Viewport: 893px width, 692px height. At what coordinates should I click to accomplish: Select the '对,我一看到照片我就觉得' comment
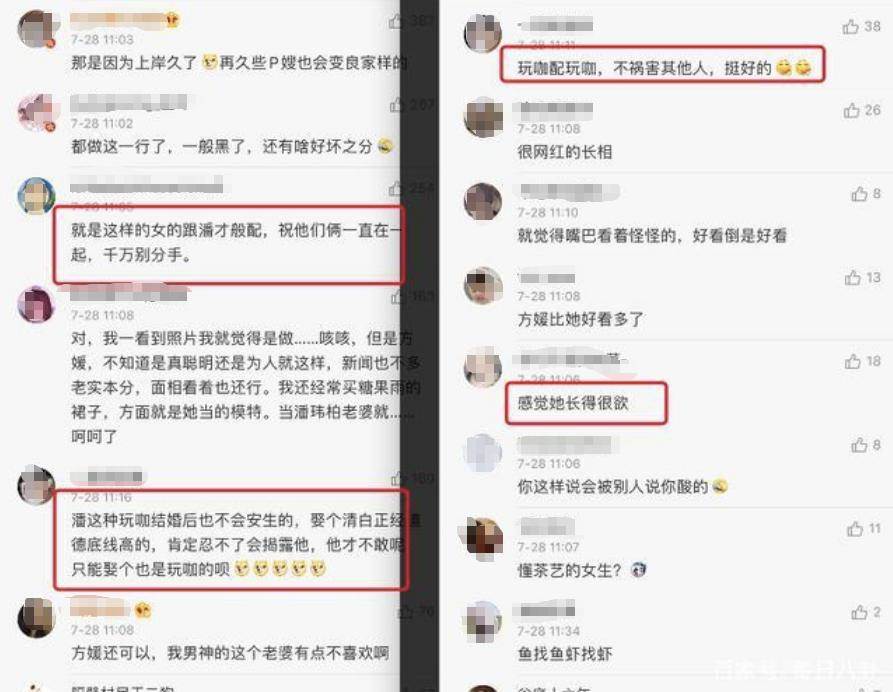click(245, 387)
